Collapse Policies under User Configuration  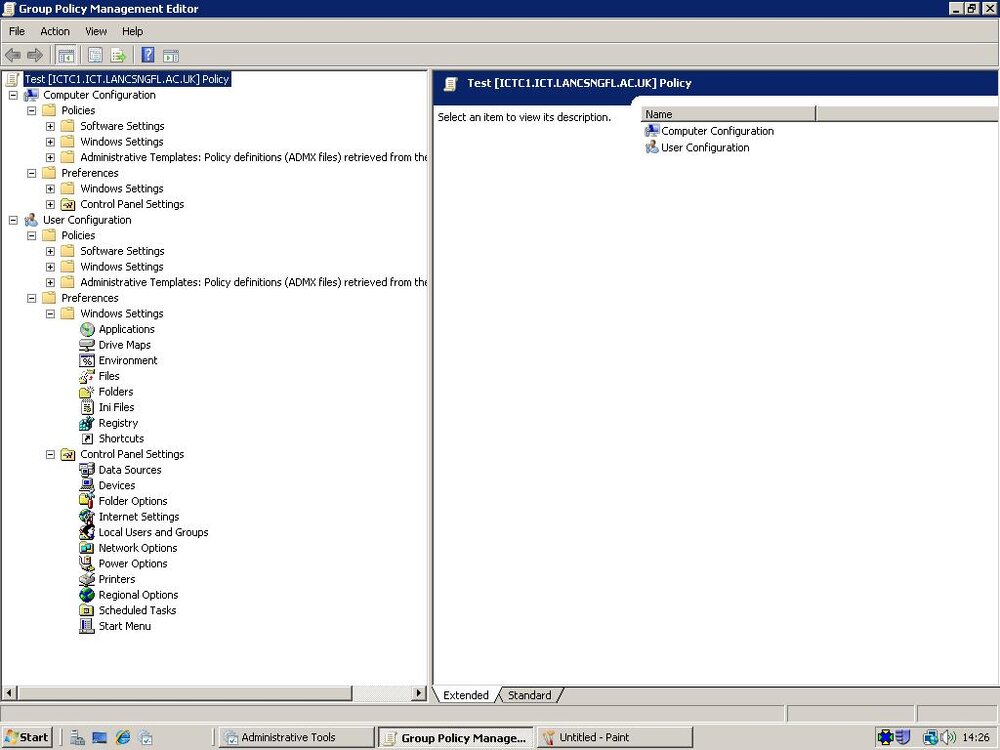[x=31, y=236]
